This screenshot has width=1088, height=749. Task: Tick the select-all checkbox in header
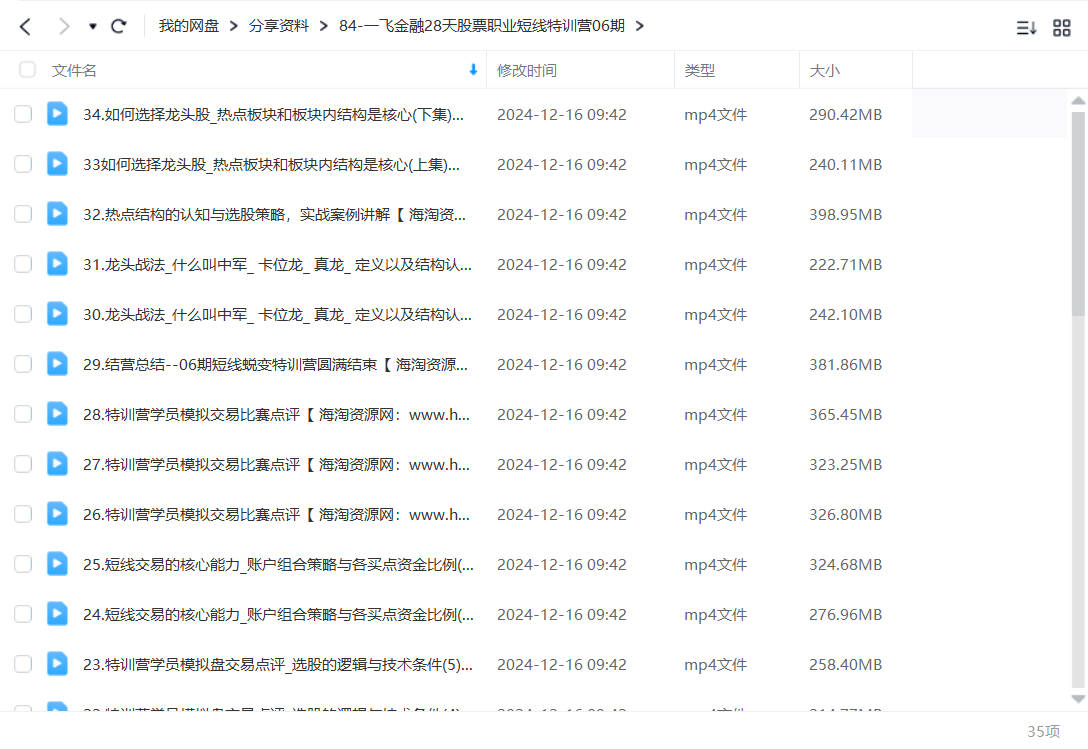[x=28, y=69]
